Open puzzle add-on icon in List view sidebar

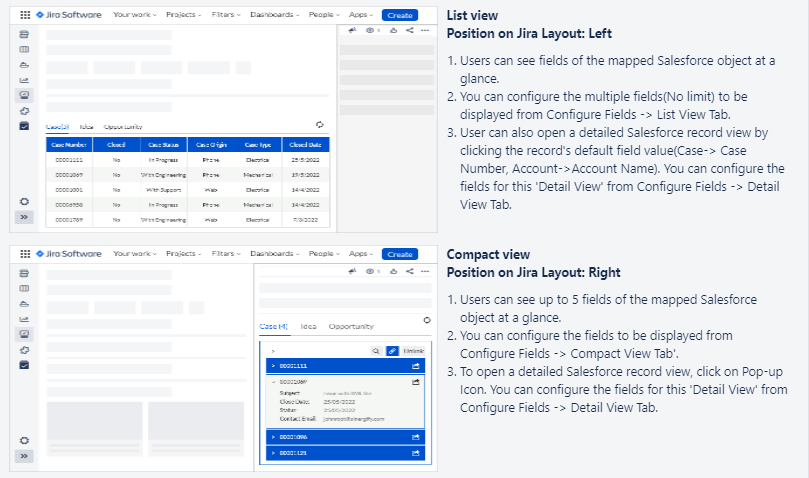click(24, 111)
